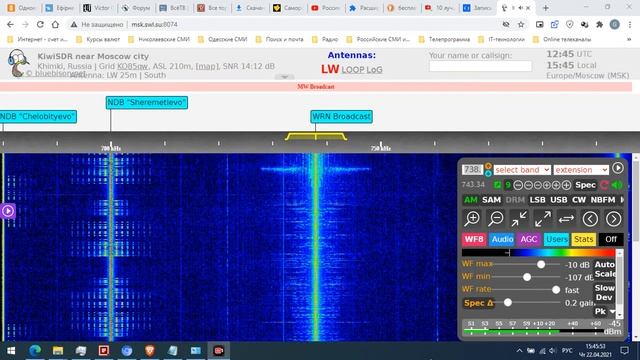The width and height of the screenshot is (640, 360).
Task: Open the browser extensions puzzle icon
Action: point(600,24)
